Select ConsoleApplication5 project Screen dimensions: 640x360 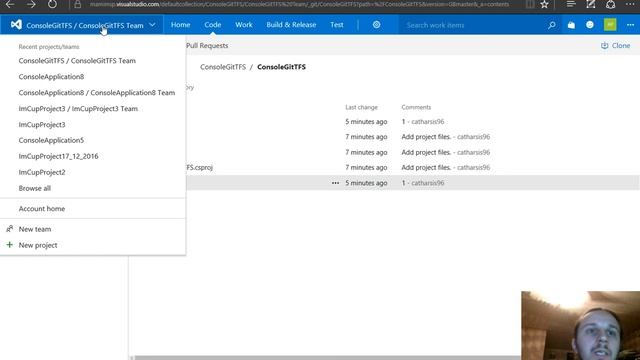pyautogui.click(x=51, y=140)
